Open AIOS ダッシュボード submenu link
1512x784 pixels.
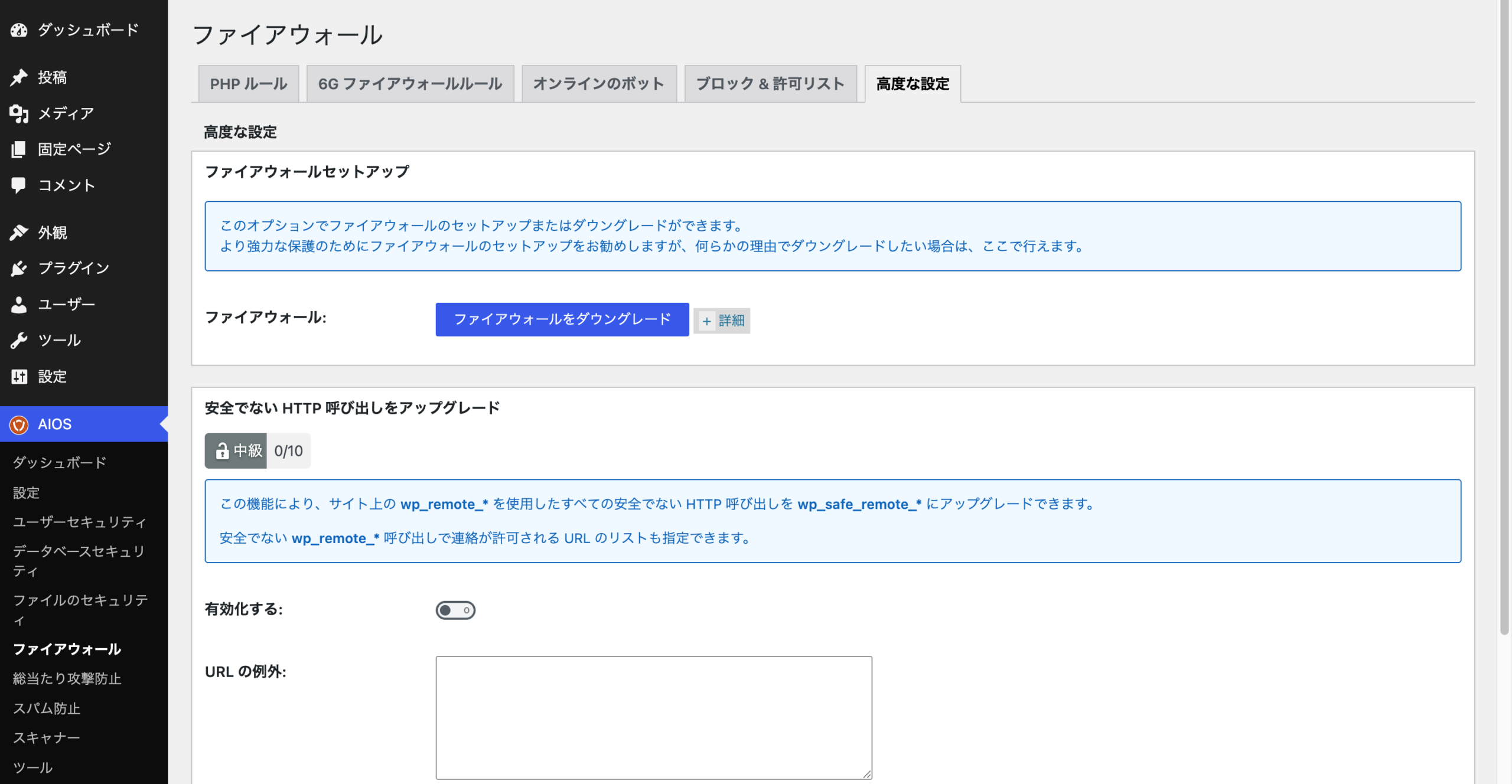[x=60, y=462]
